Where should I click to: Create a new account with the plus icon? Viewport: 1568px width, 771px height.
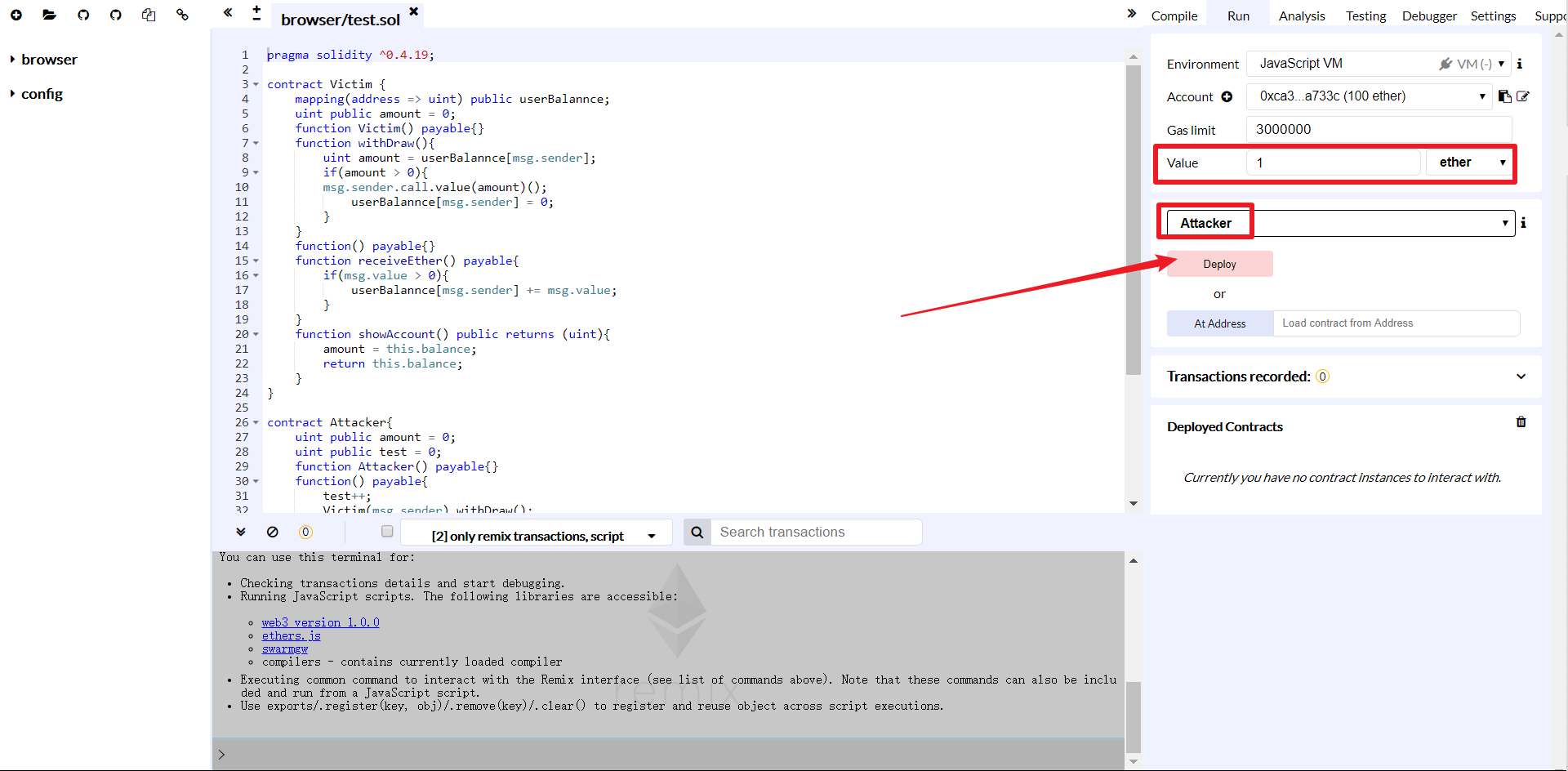click(x=1227, y=96)
